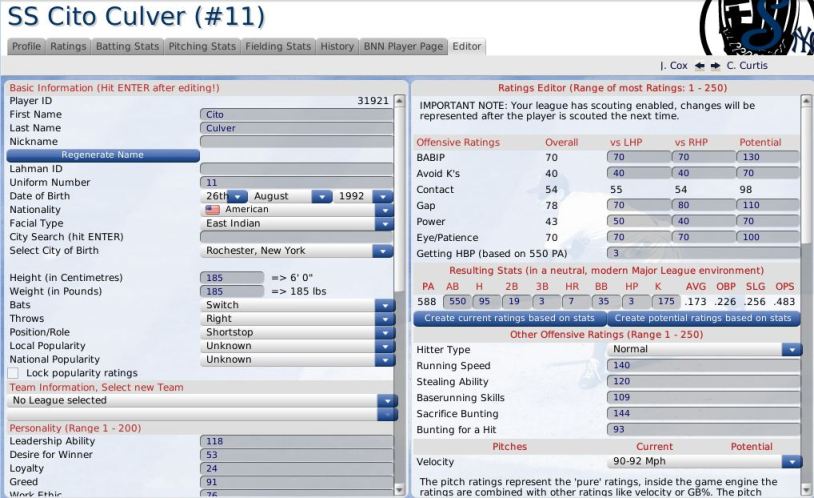Go to next player C. Curtis arrow

pyautogui.click(x=715, y=65)
